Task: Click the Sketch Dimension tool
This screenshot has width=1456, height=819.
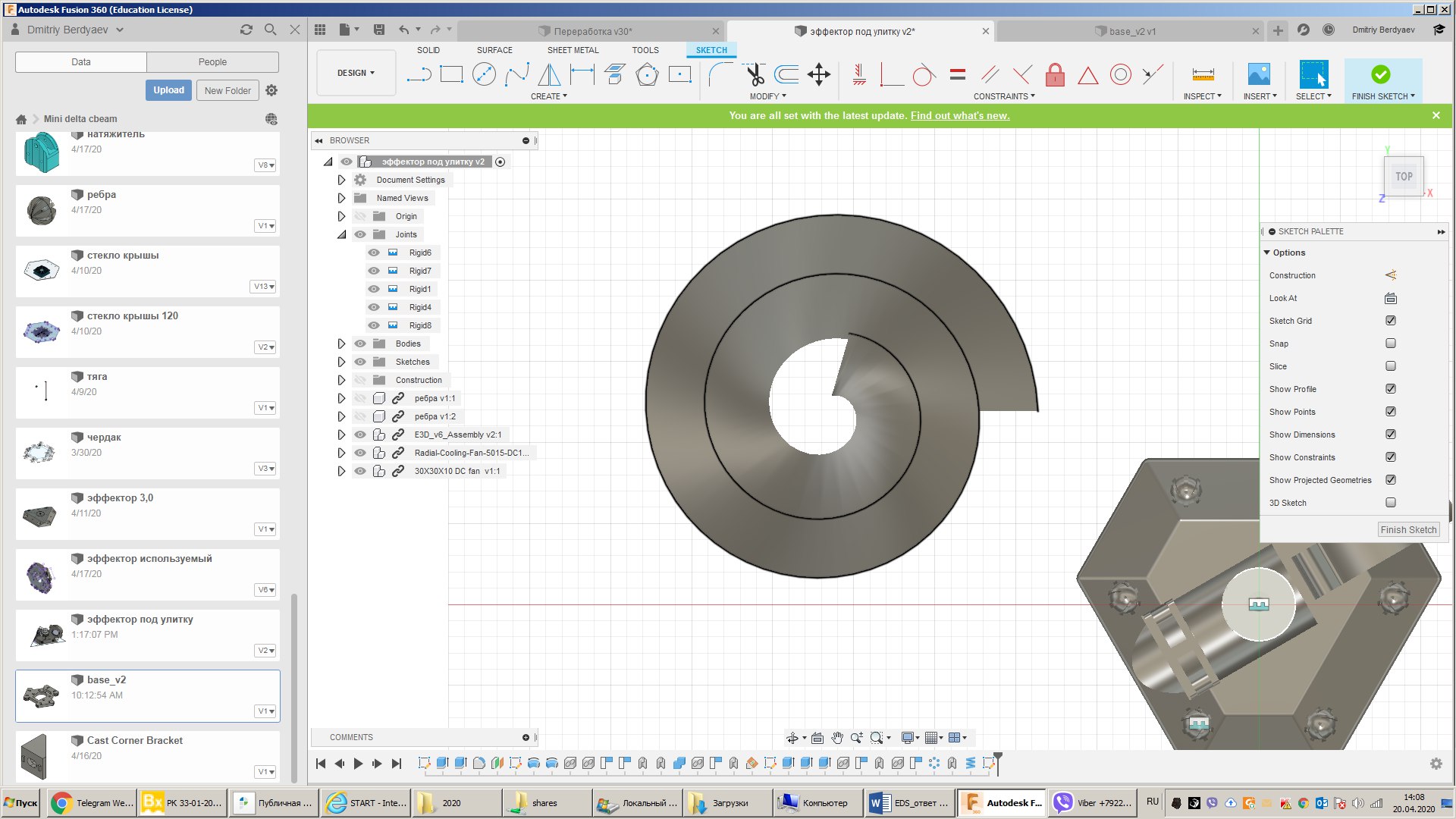Action: coord(582,74)
